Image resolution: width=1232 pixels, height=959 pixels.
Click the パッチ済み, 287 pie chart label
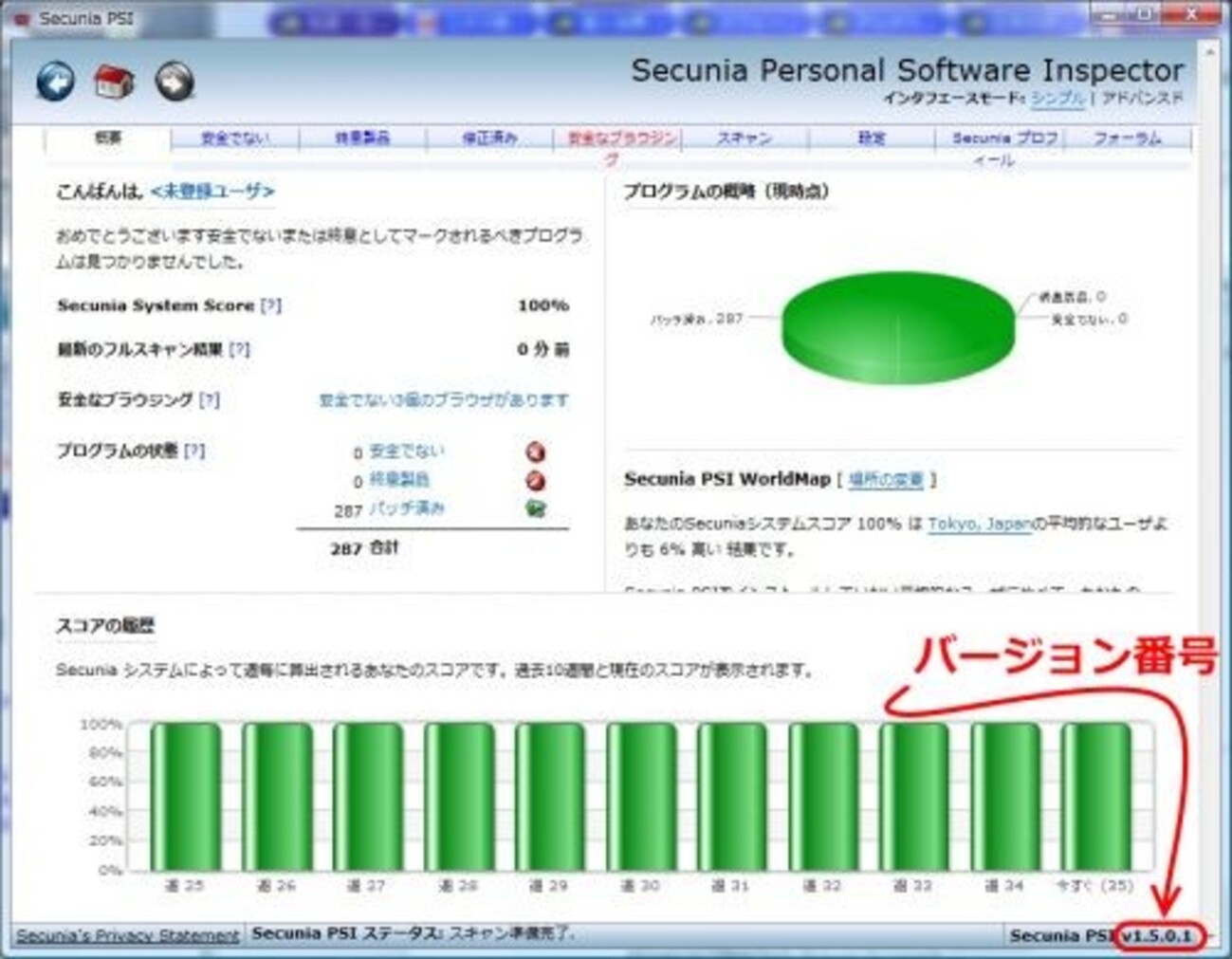[696, 319]
